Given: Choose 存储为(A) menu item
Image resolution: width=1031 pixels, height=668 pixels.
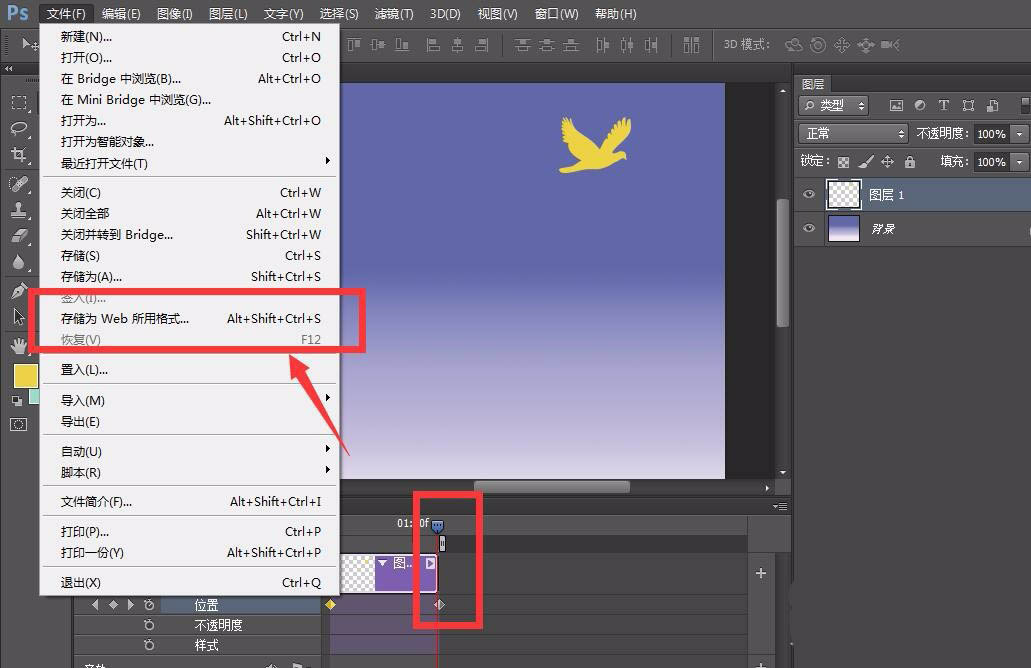Looking at the screenshot, I should [191, 277].
